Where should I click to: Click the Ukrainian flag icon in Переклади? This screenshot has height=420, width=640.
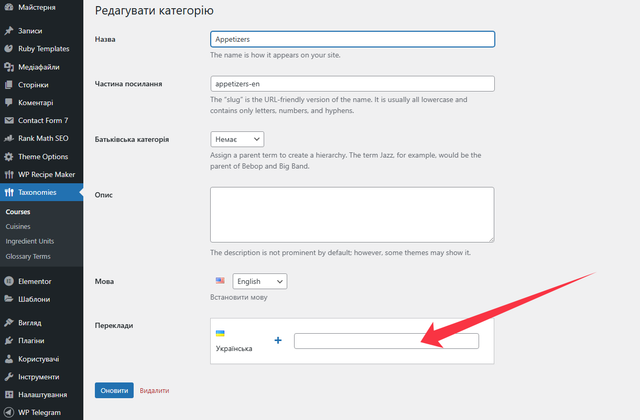(x=220, y=333)
